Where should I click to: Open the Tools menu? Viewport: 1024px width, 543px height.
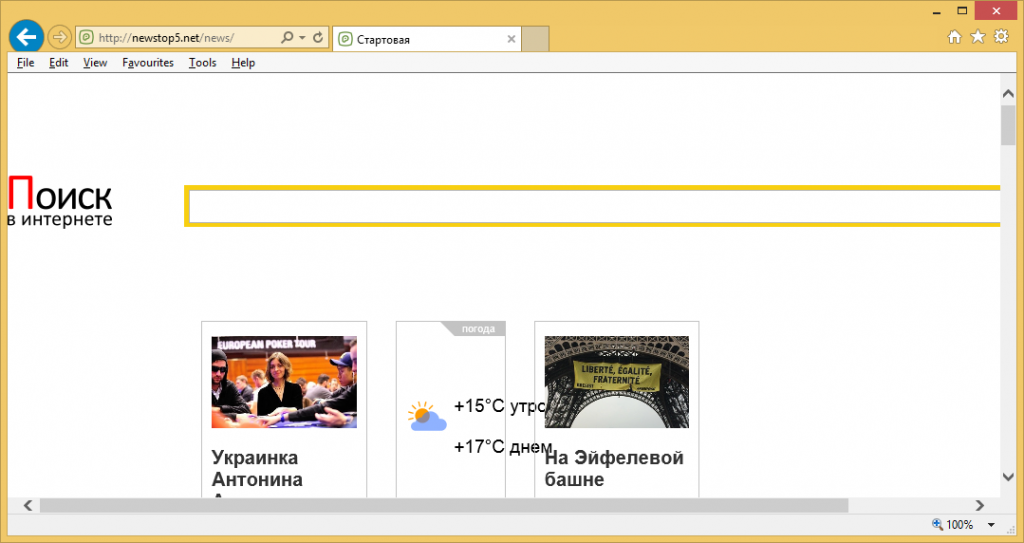pos(202,63)
